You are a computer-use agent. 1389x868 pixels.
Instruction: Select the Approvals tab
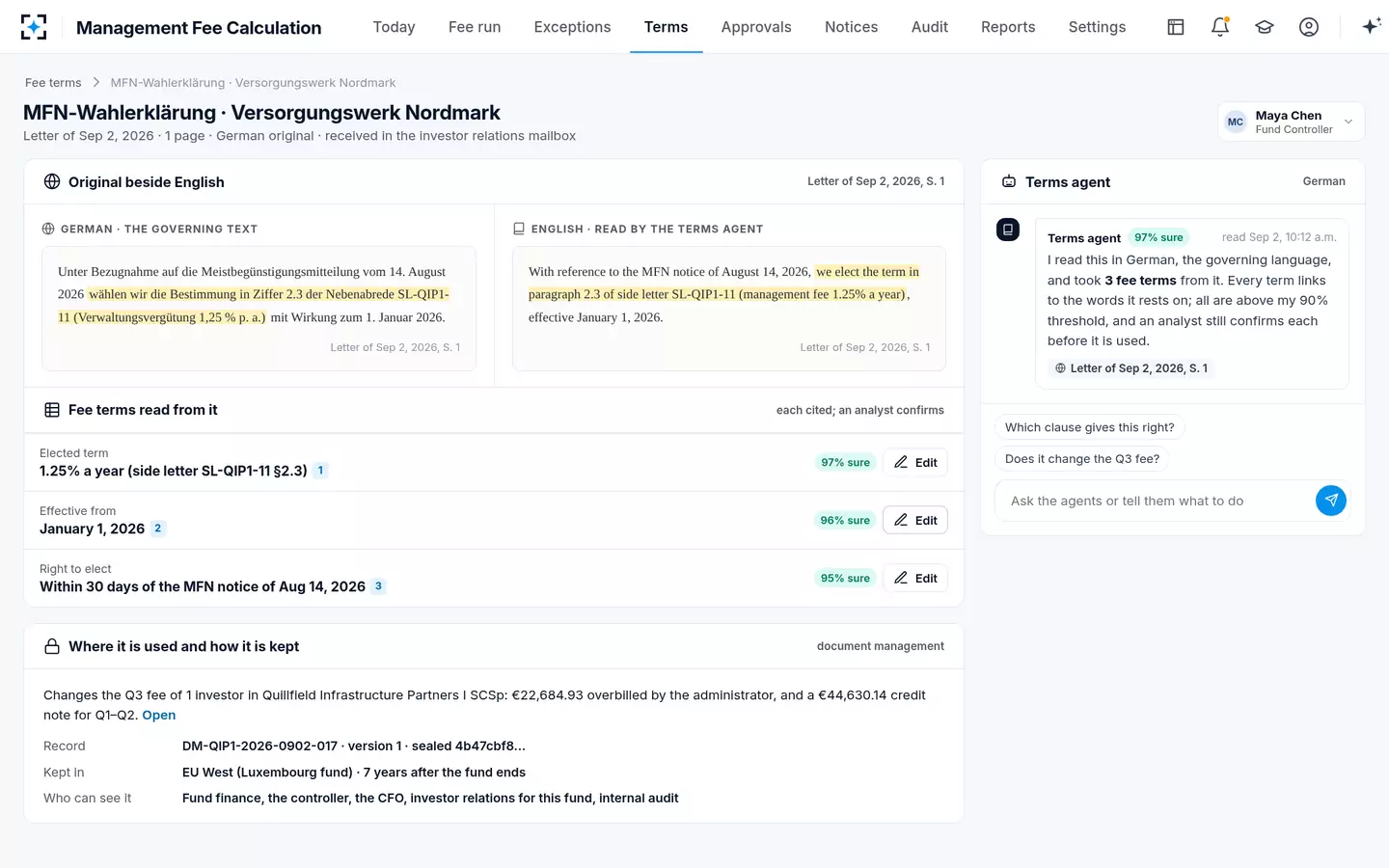[756, 27]
